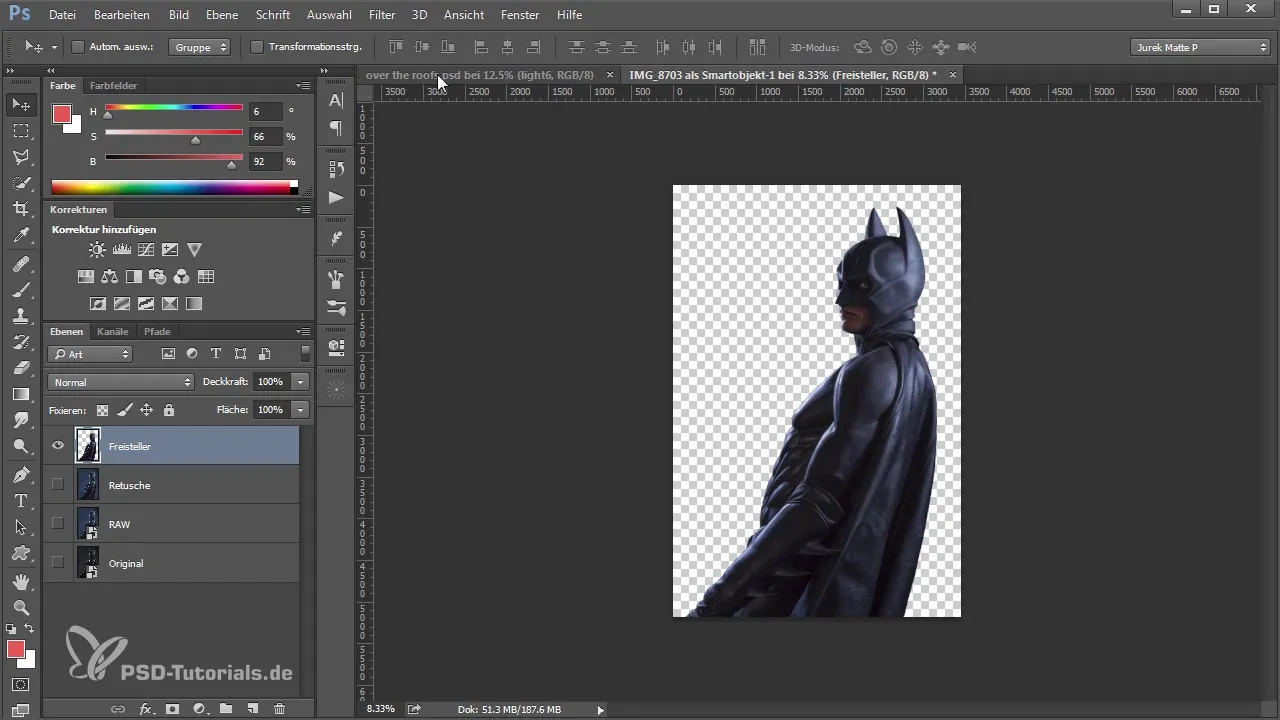Screen dimensions: 1280x720
Task: Click the foreground color swatch in Farbe panel
Action: tap(61, 114)
